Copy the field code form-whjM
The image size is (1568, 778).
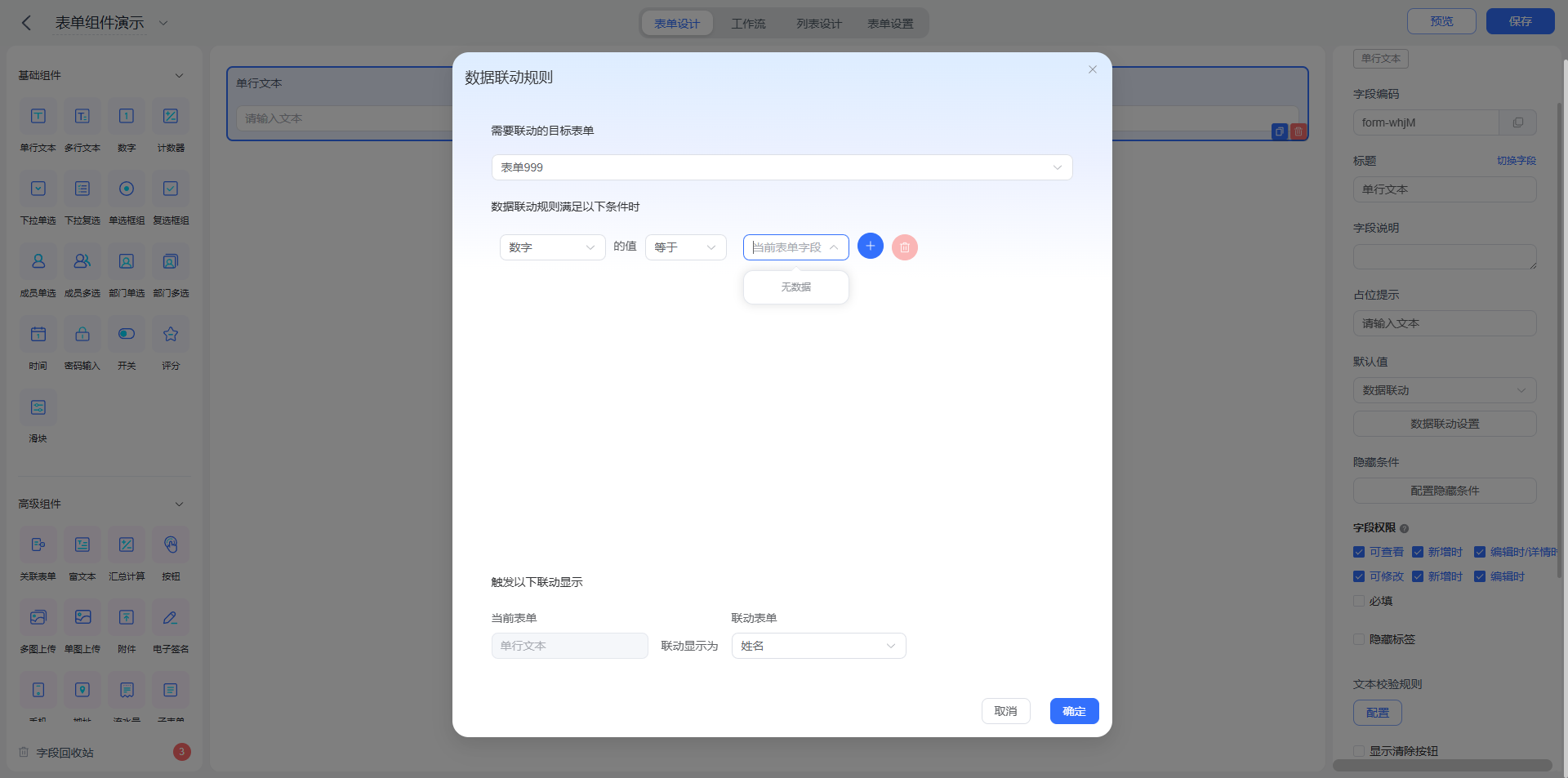click(1518, 122)
